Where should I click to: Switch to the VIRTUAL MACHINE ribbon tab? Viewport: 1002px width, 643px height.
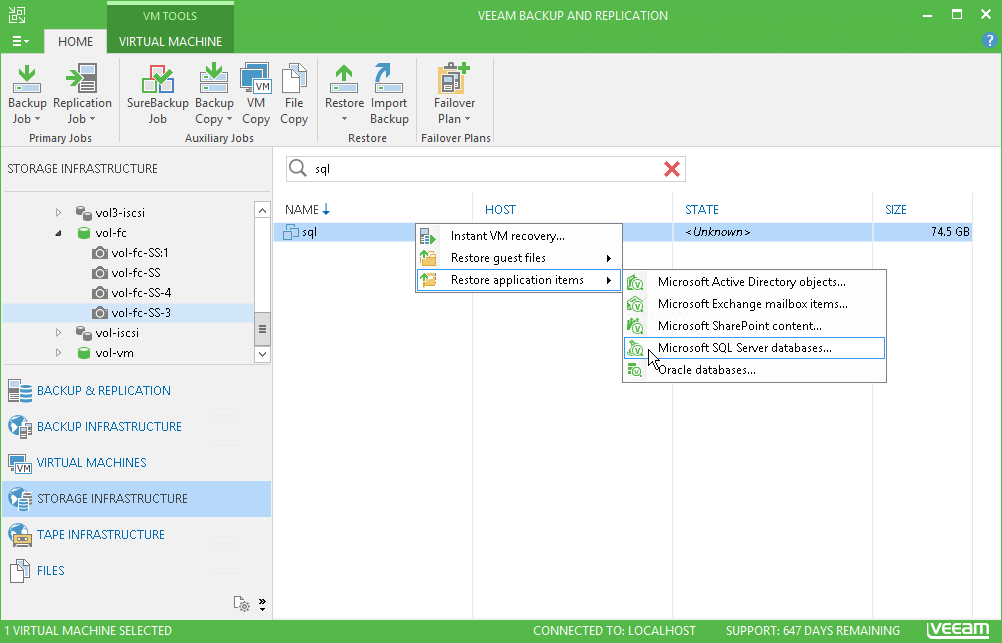click(x=171, y=42)
